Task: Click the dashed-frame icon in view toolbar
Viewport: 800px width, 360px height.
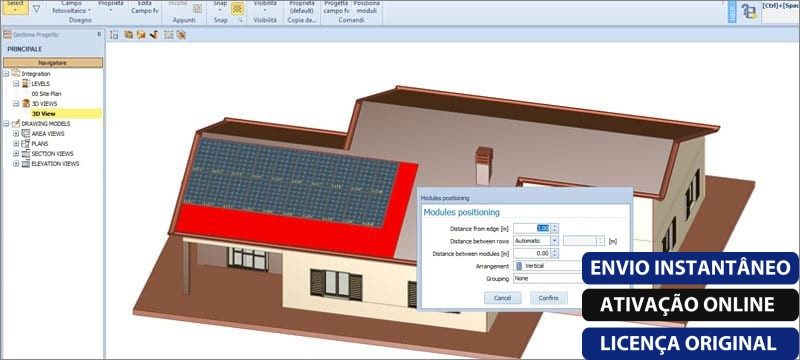Action: (168, 35)
